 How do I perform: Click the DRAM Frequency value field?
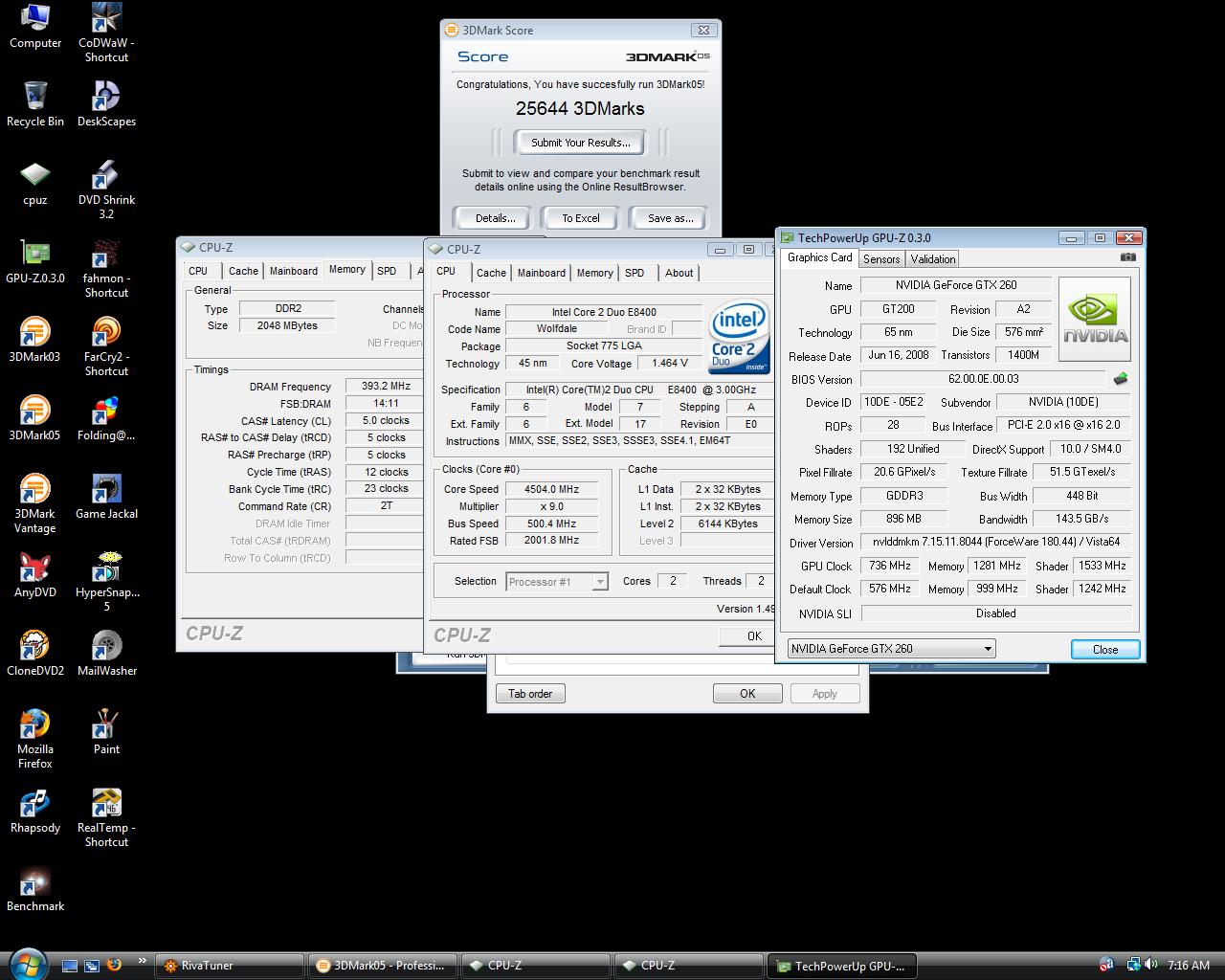pos(387,387)
